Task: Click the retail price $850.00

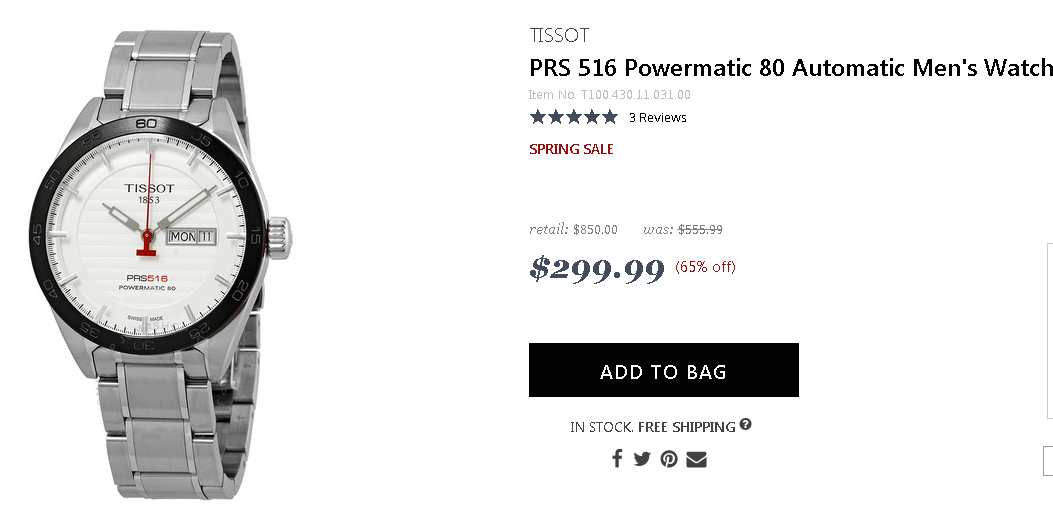Action: [x=595, y=230]
